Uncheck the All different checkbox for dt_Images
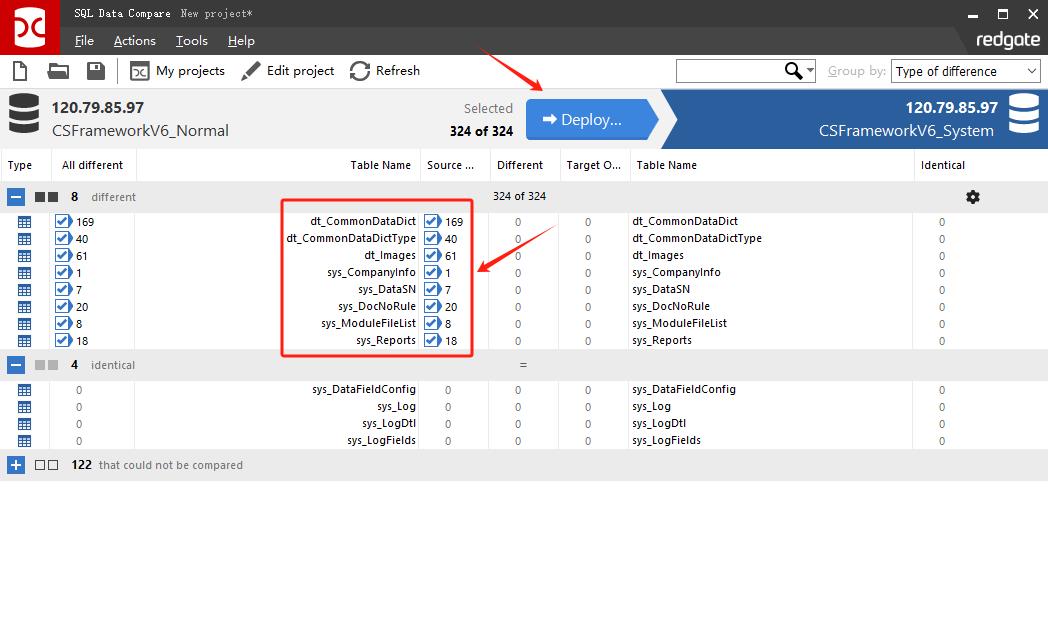The width and height of the screenshot is (1048, 625). (x=63, y=256)
